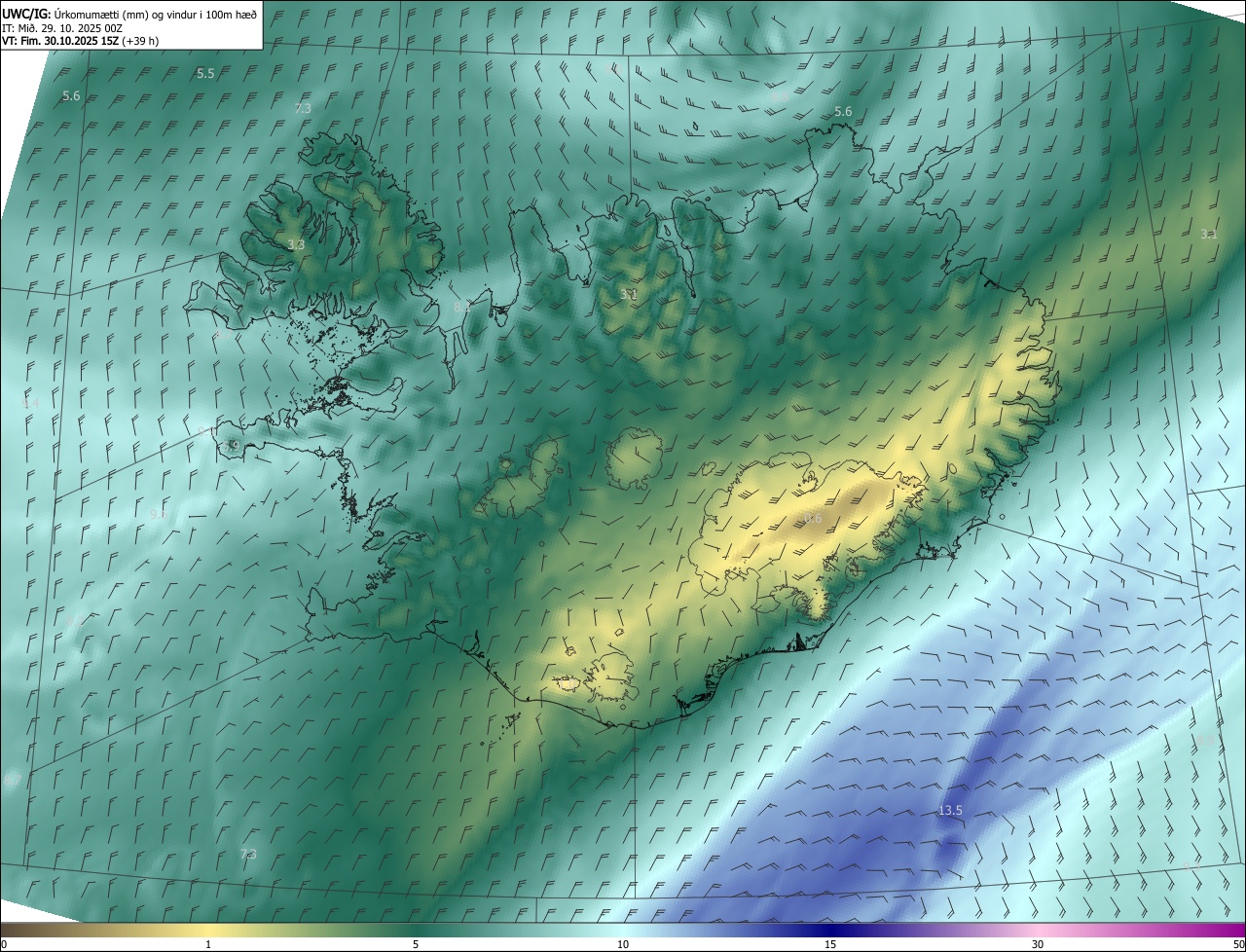This screenshot has width=1246, height=952.
Task: Click the 5.9 value on Snæfellsnes tip
Action: (231, 446)
